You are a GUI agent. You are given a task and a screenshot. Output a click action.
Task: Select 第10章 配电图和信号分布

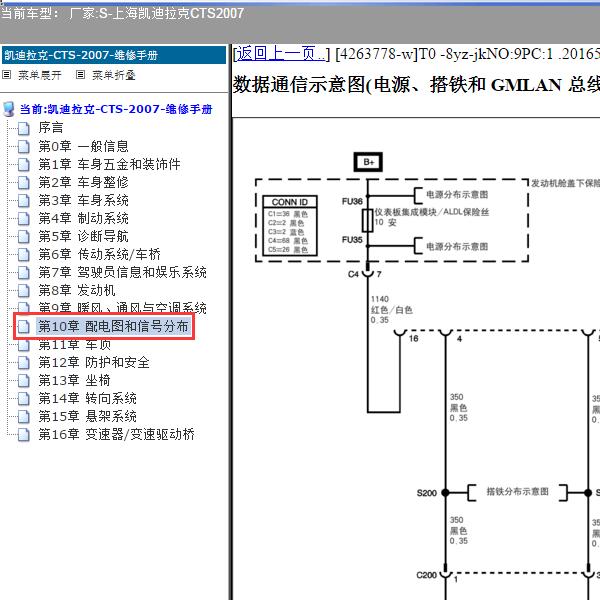(x=114, y=326)
